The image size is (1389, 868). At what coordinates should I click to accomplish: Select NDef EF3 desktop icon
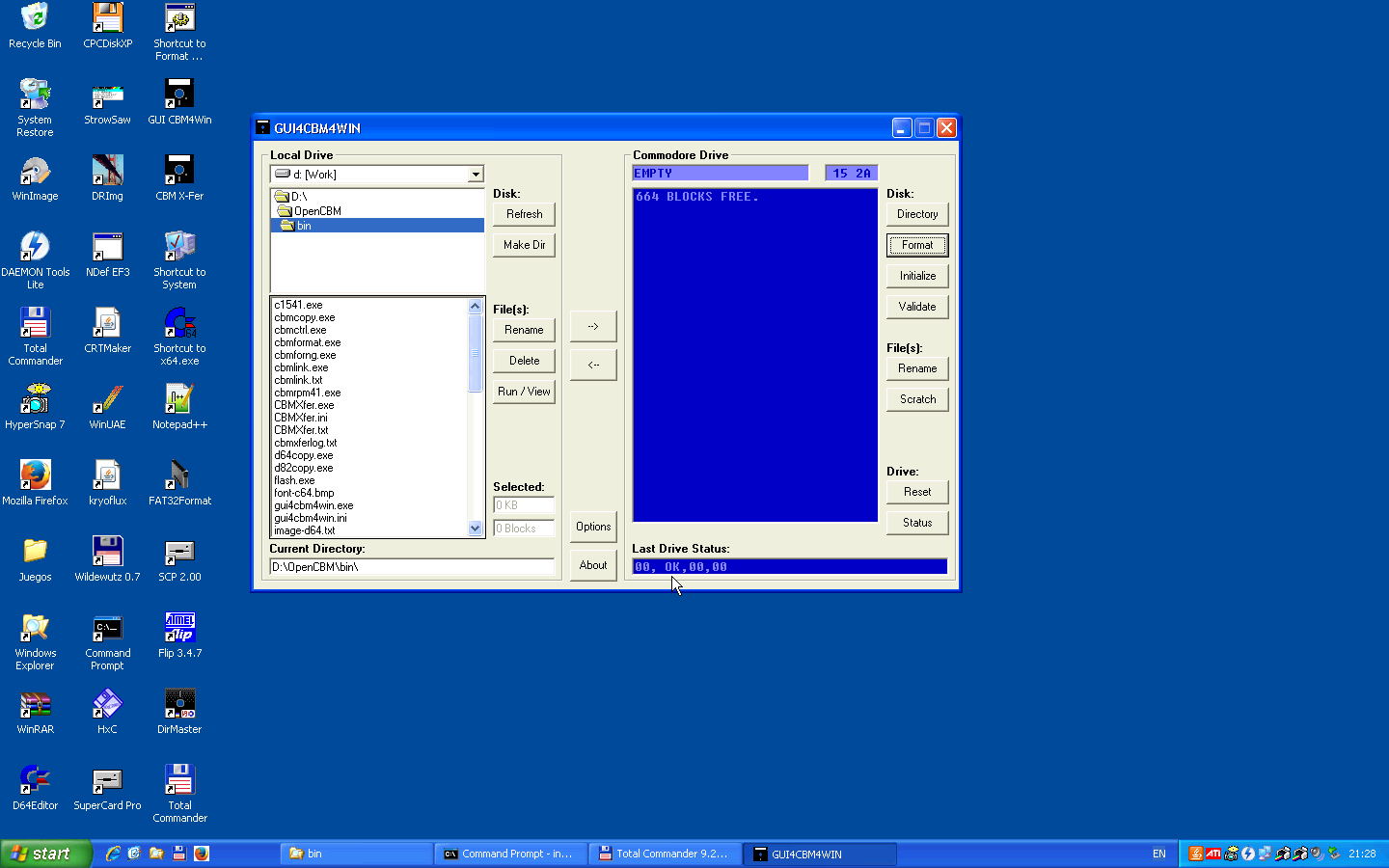[107, 255]
